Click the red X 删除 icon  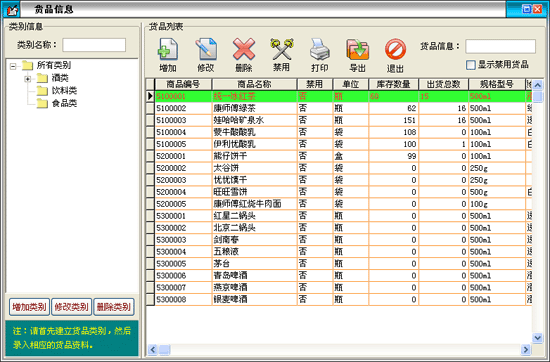point(244,49)
